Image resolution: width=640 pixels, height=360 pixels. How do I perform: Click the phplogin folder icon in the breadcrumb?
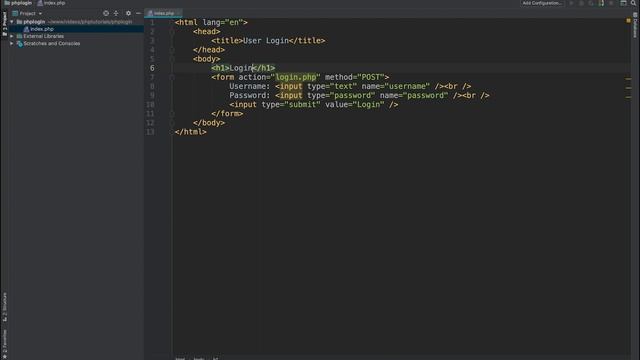(7, 3)
